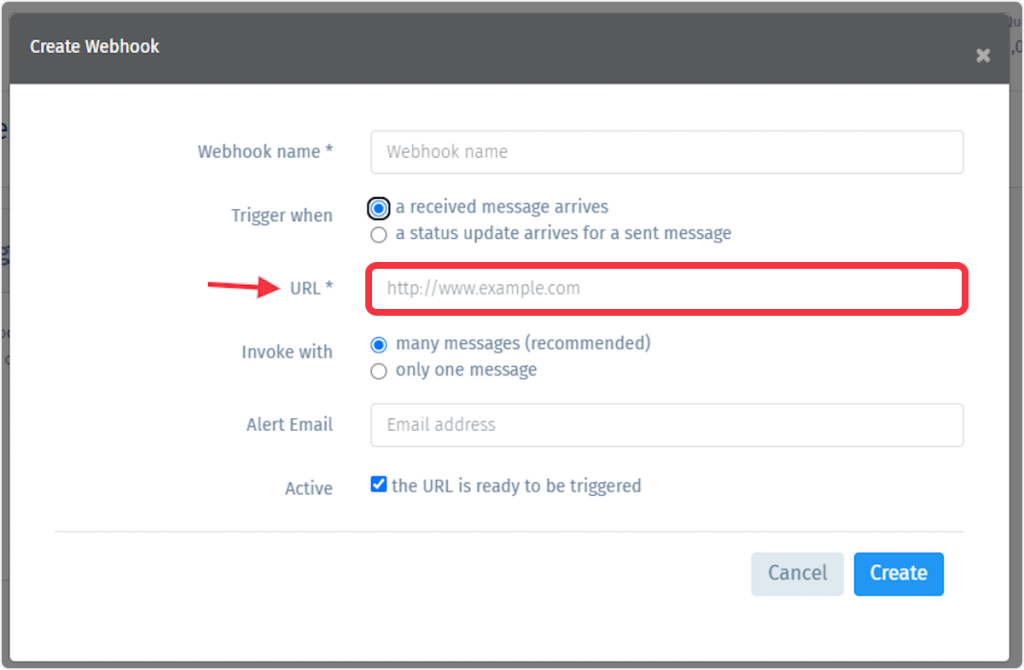Uncheck the Active URL ready checkbox
Image resolution: width=1024 pixels, height=670 pixels.
click(x=378, y=484)
